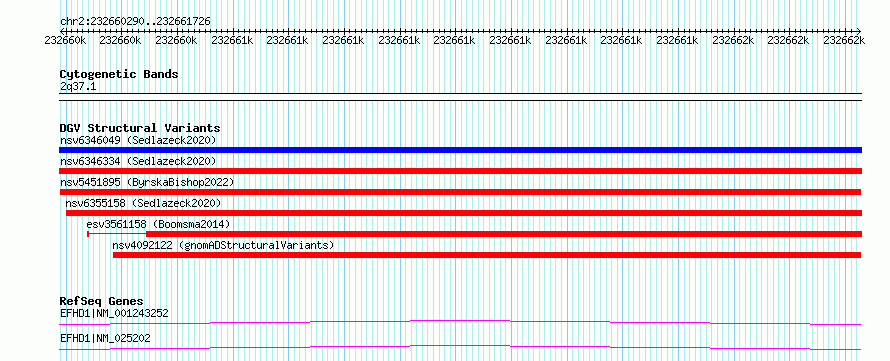Click the EFHD1|NM_001243252 gene label
Image resolution: width=890 pixels, height=361 pixels.
tap(114, 313)
